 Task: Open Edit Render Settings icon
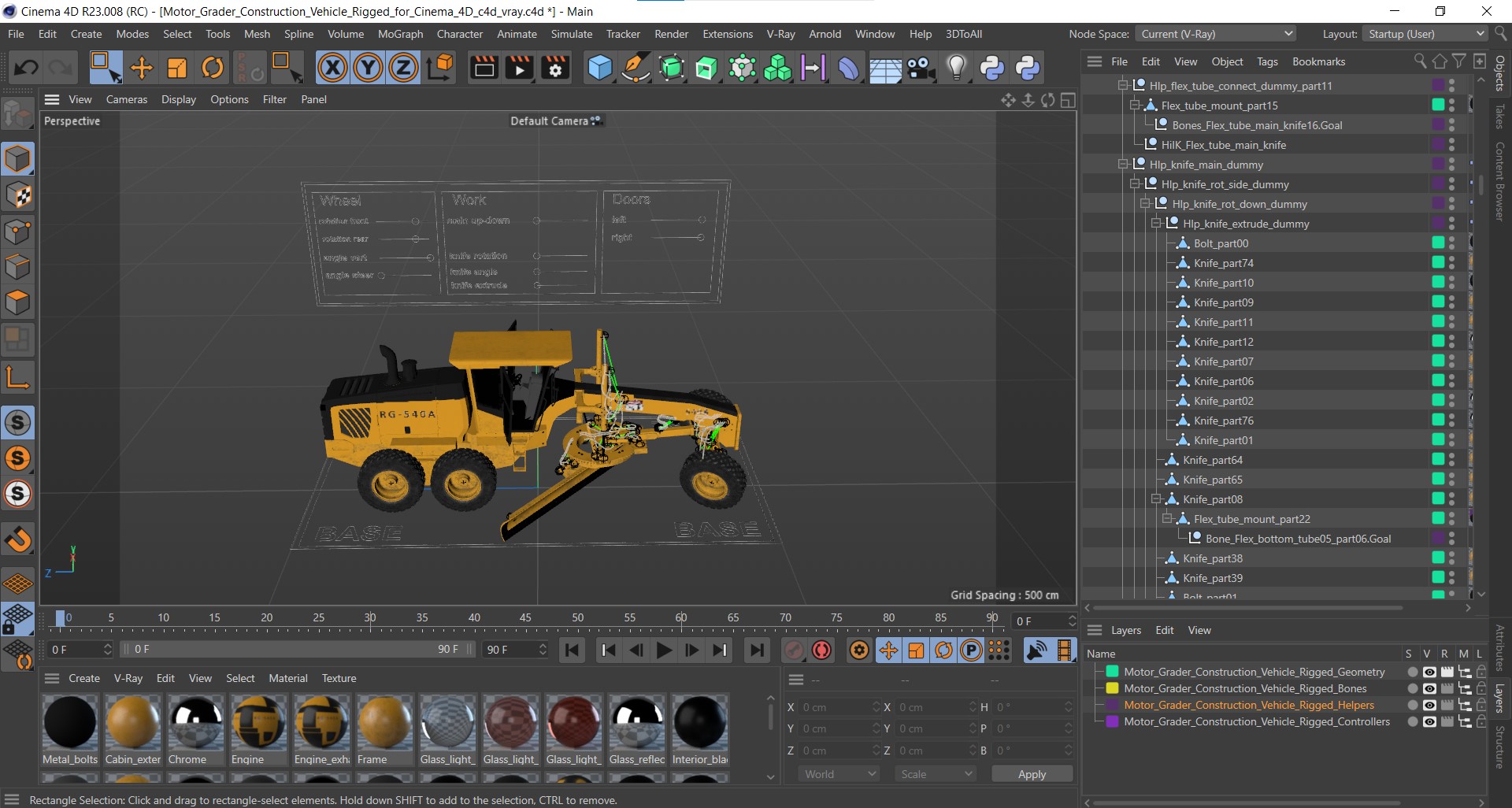554,68
